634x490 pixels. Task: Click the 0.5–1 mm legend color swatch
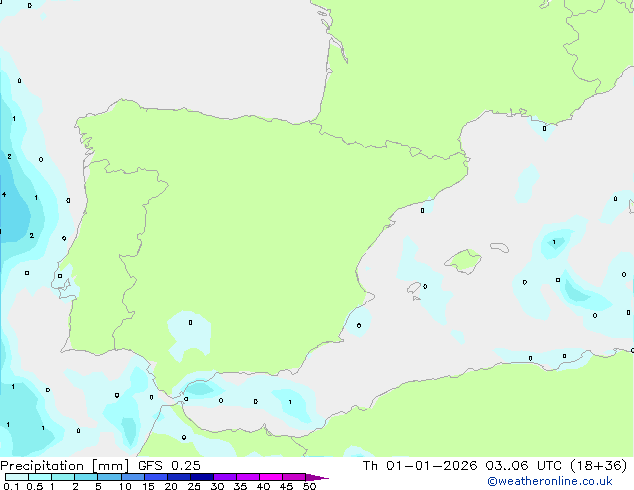(x=40, y=477)
